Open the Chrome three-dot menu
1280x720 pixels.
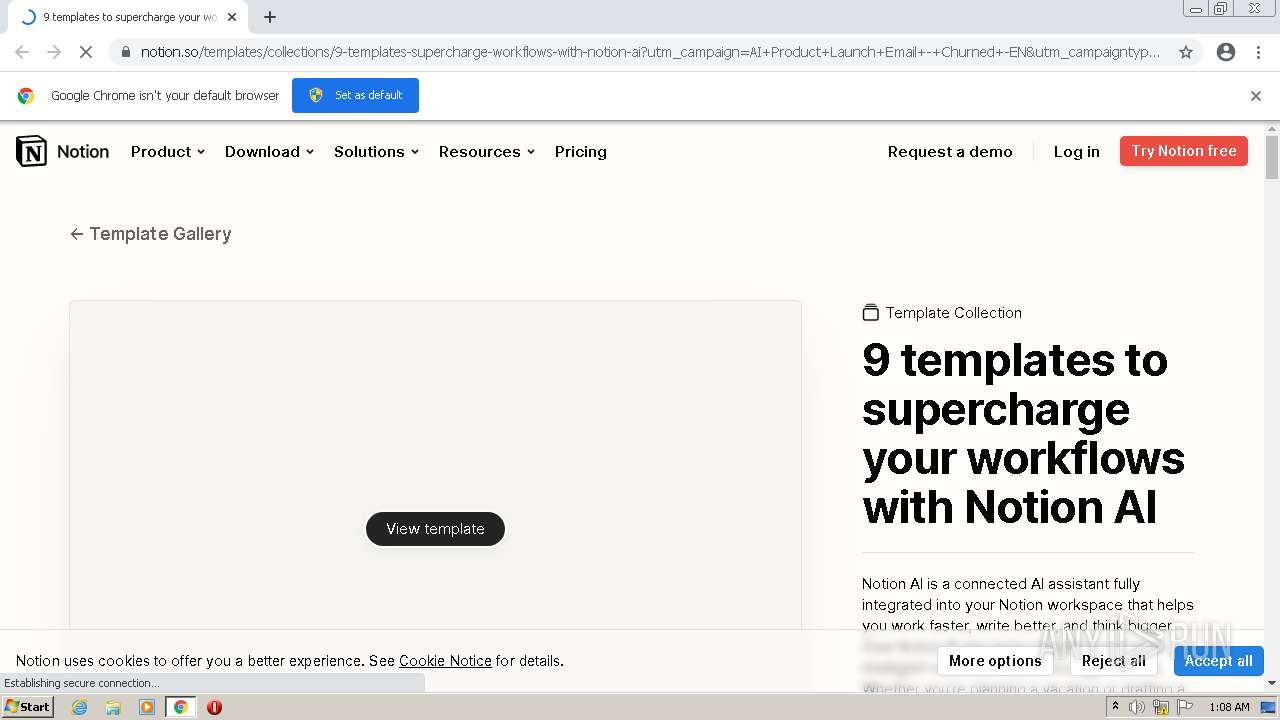[x=1258, y=52]
